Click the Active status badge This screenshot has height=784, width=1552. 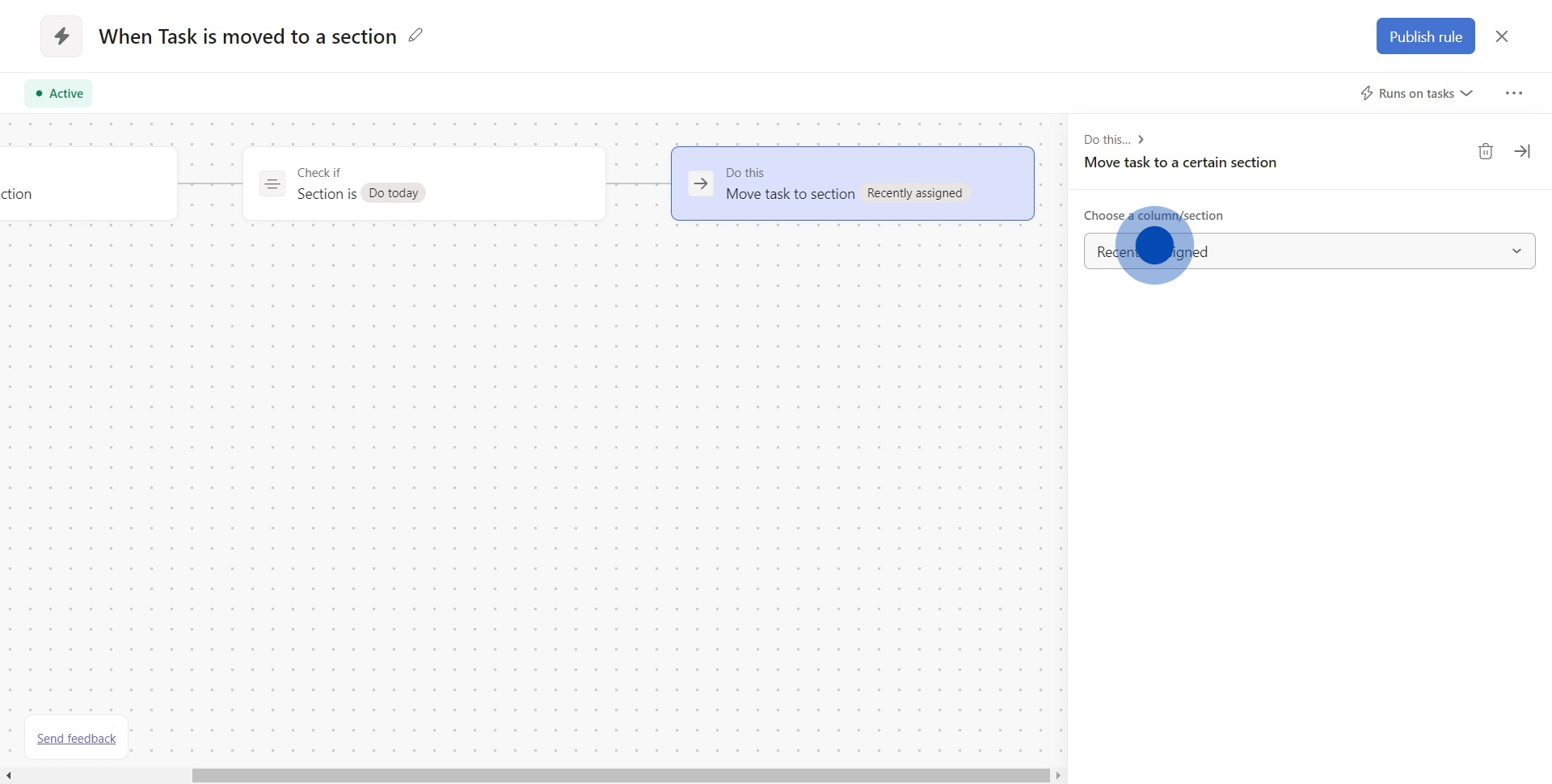[58, 94]
